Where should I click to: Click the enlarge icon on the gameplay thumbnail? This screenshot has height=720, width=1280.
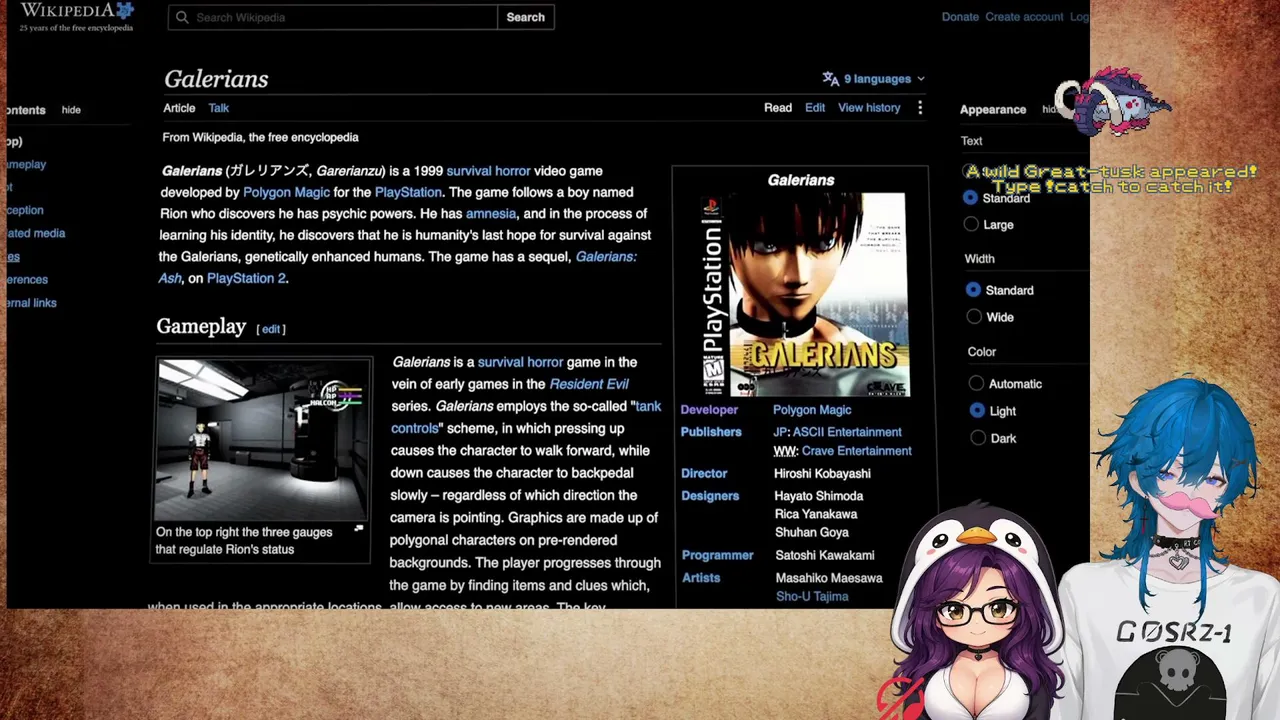click(359, 529)
